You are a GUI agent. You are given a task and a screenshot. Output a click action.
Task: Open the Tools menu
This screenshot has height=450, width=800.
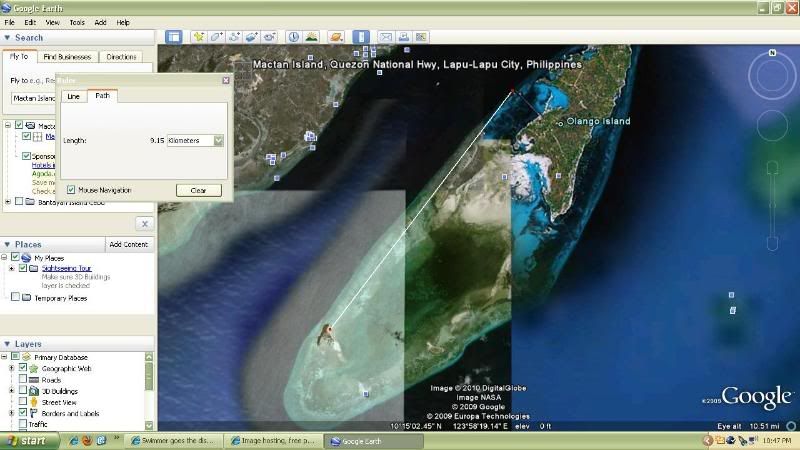[77, 22]
